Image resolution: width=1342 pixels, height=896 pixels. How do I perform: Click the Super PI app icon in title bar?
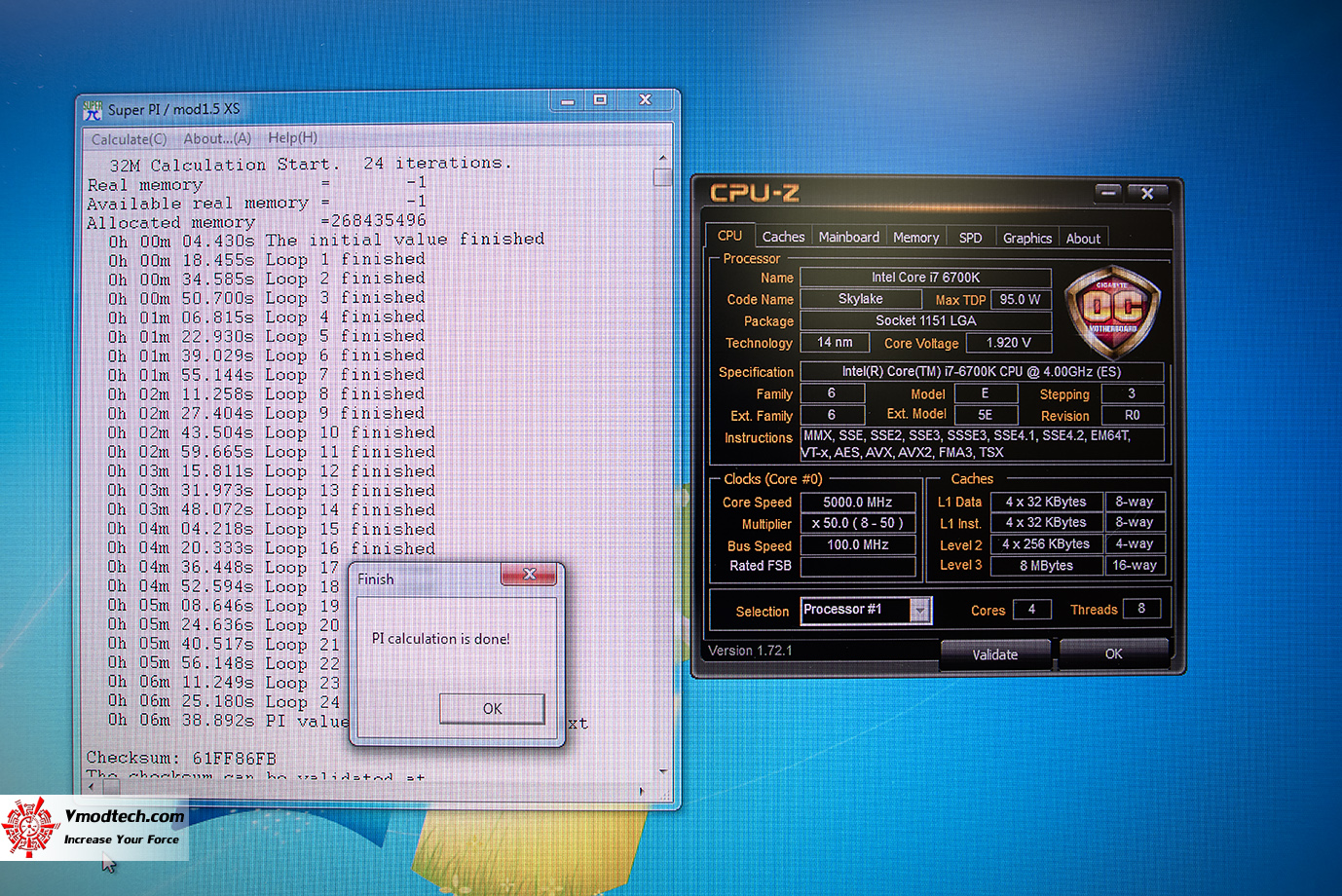[93, 110]
